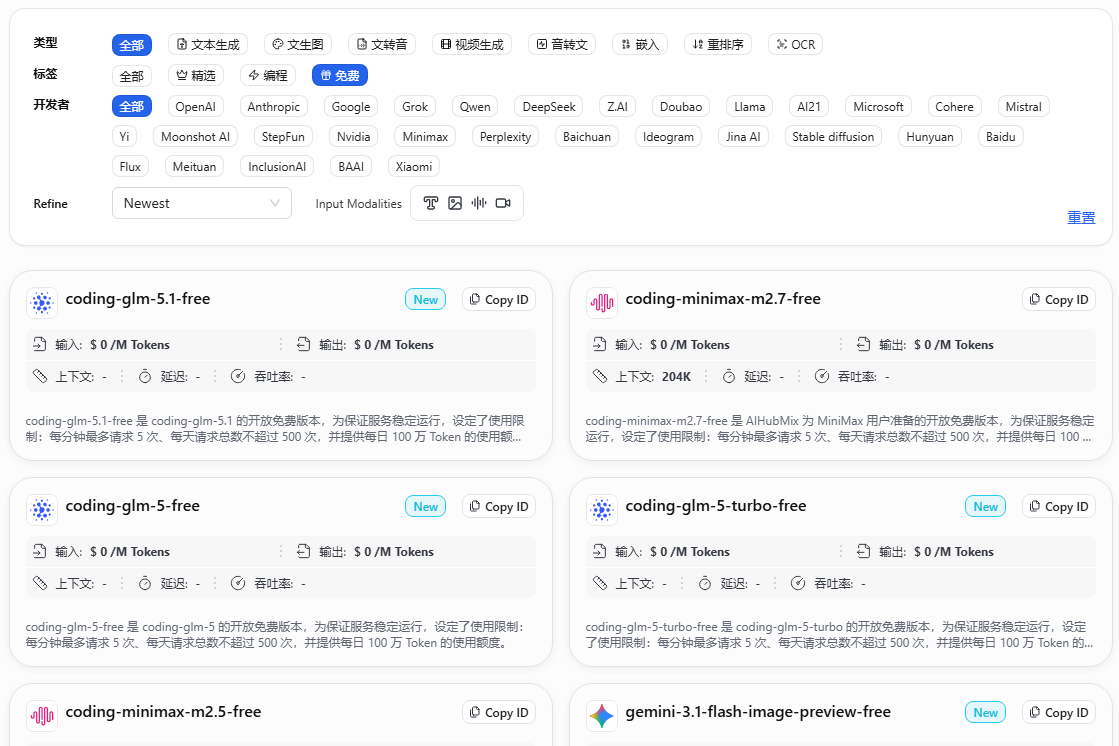Filter by Perplexity developer

click(505, 136)
